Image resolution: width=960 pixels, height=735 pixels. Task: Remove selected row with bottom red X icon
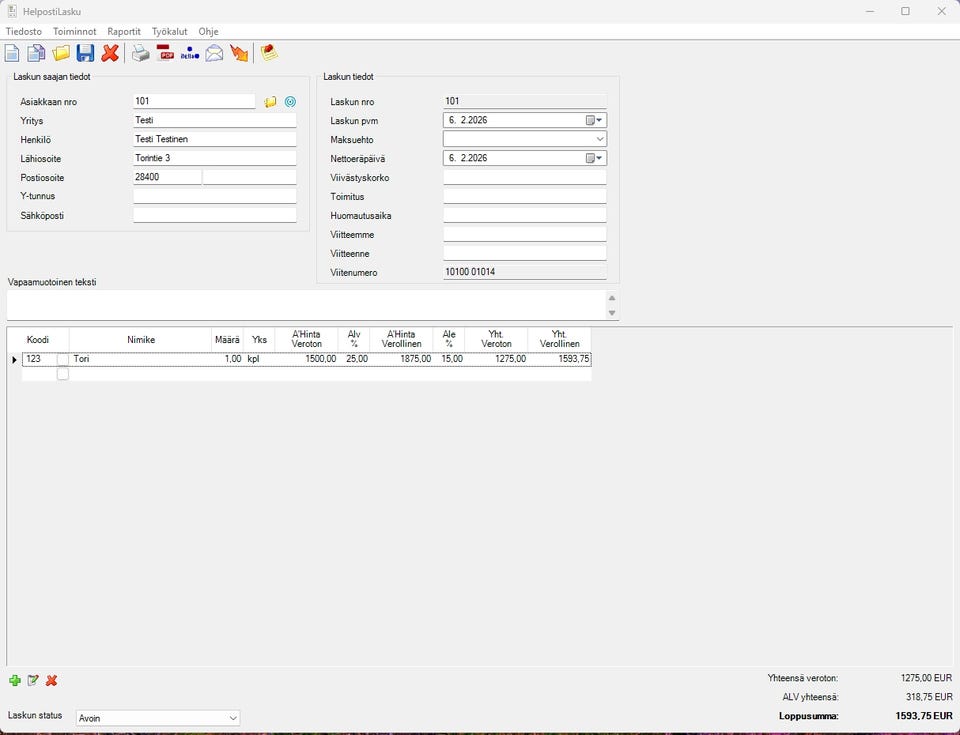coord(51,680)
